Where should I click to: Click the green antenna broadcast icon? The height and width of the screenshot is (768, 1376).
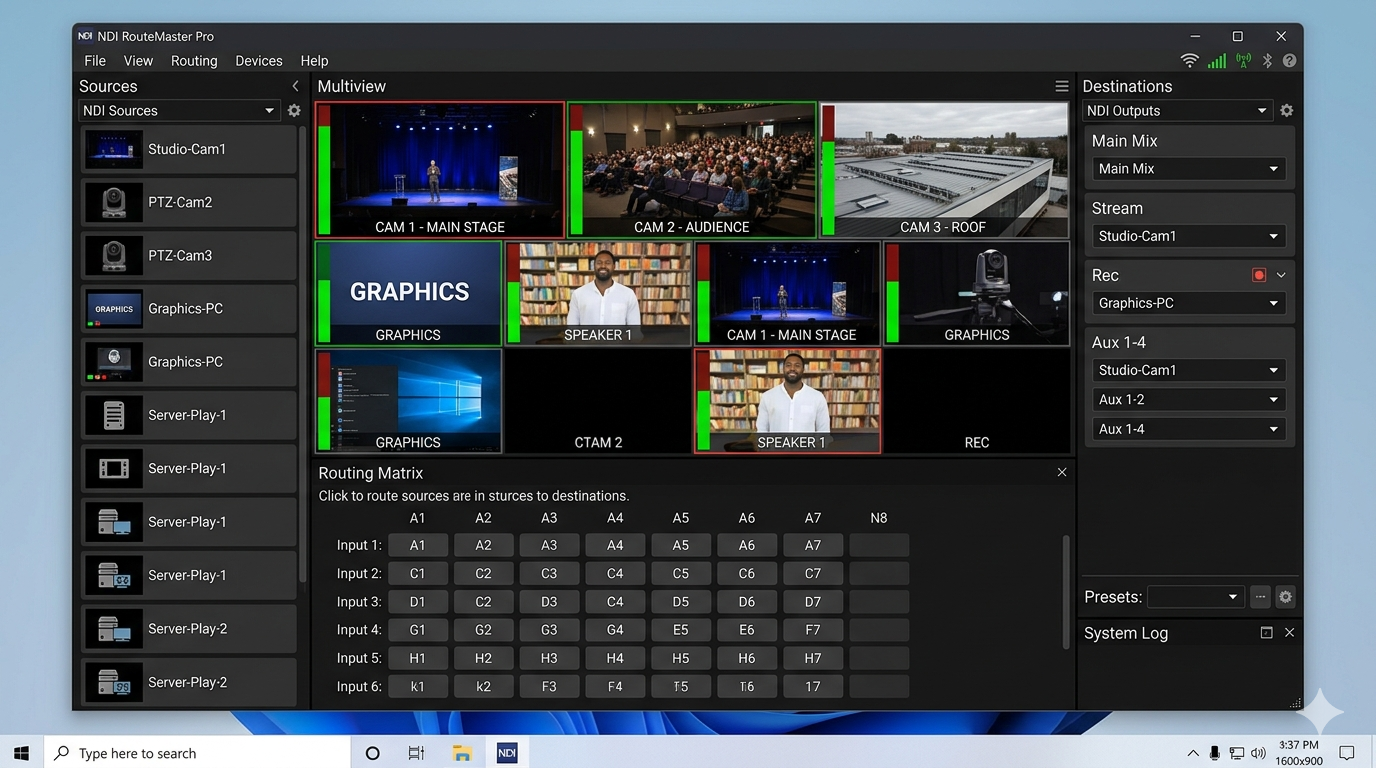coord(1243,61)
